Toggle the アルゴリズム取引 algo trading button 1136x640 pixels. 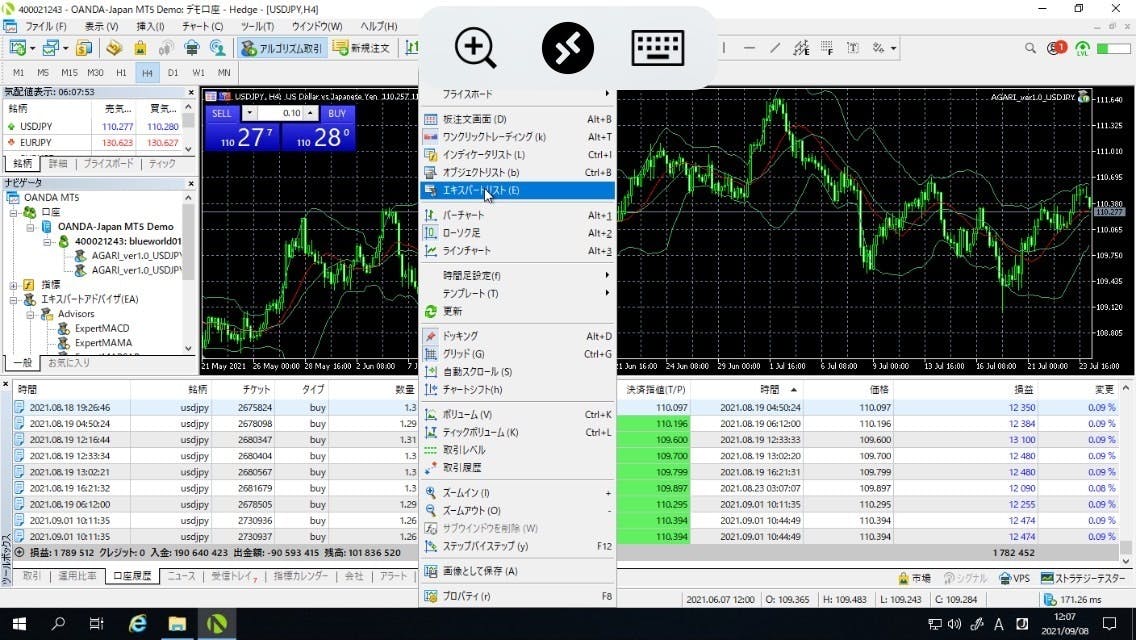click(x=281, y=48)
